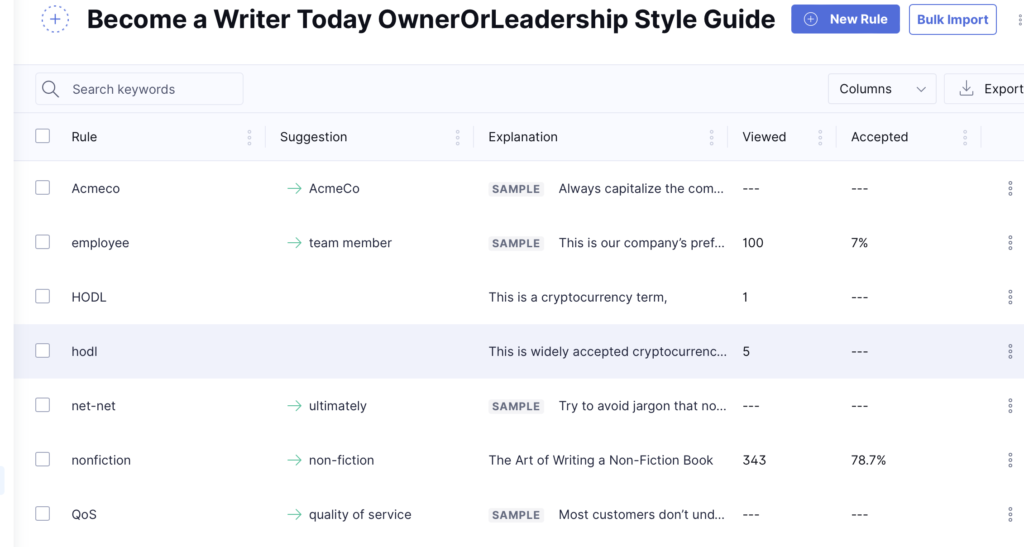The width and height of the screenshot is (1024, 547).
Task: Check the box for employee rule
Action: [43, 242]
